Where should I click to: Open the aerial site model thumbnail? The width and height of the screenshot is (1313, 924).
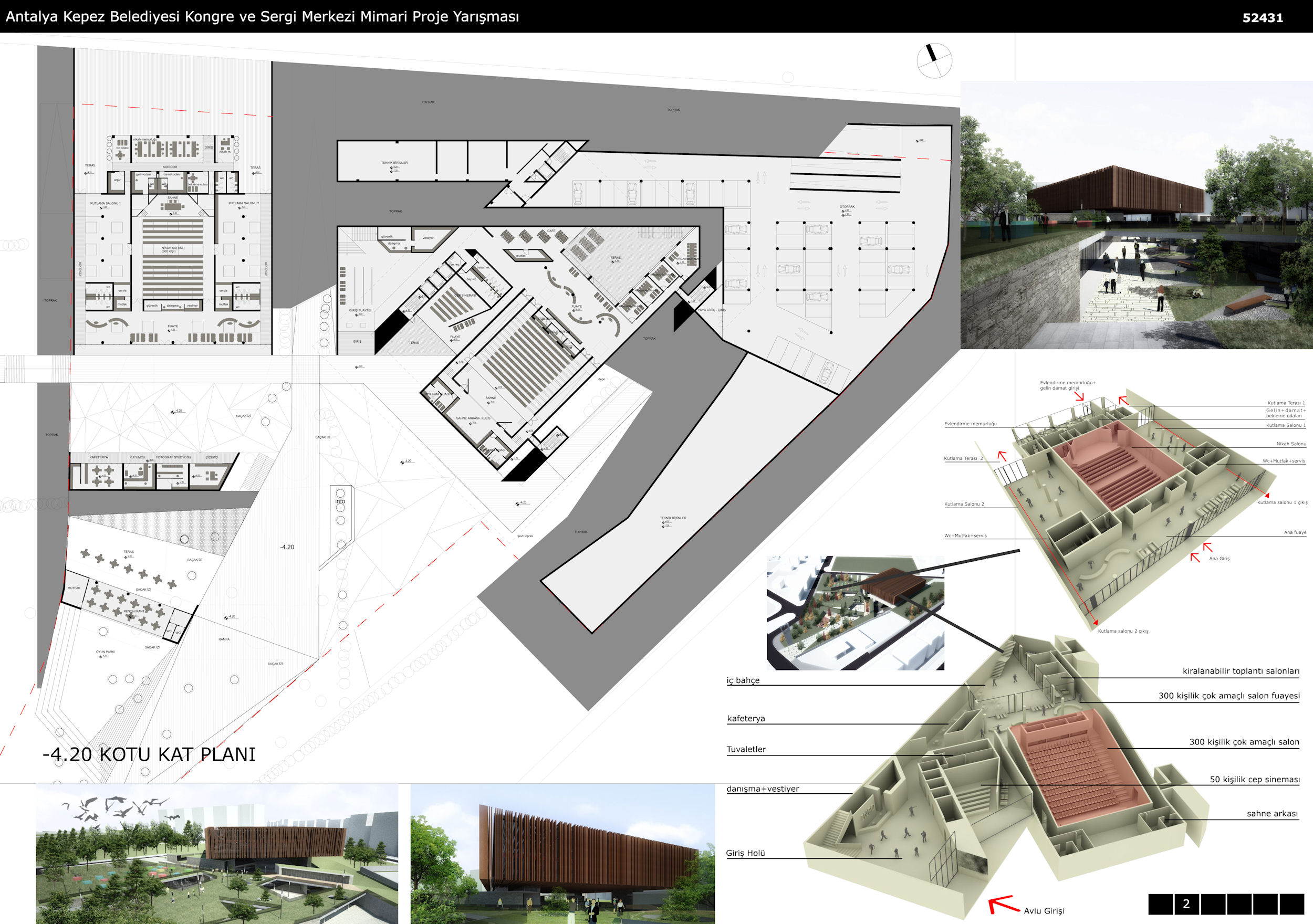click(x=855, y=613)
